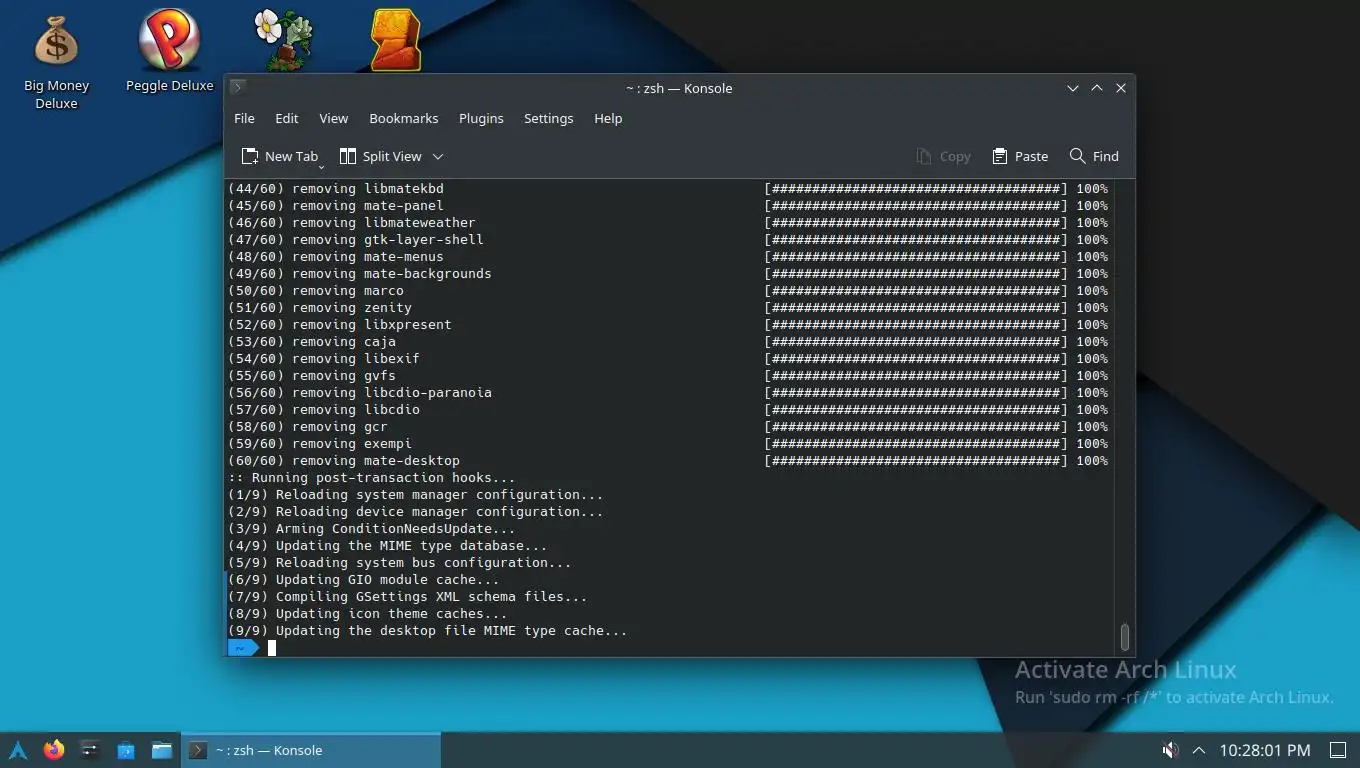Click 'Updating the MIME type database...' line
This screenshot has height=768, width=1360.
click(x=388, y=546)
